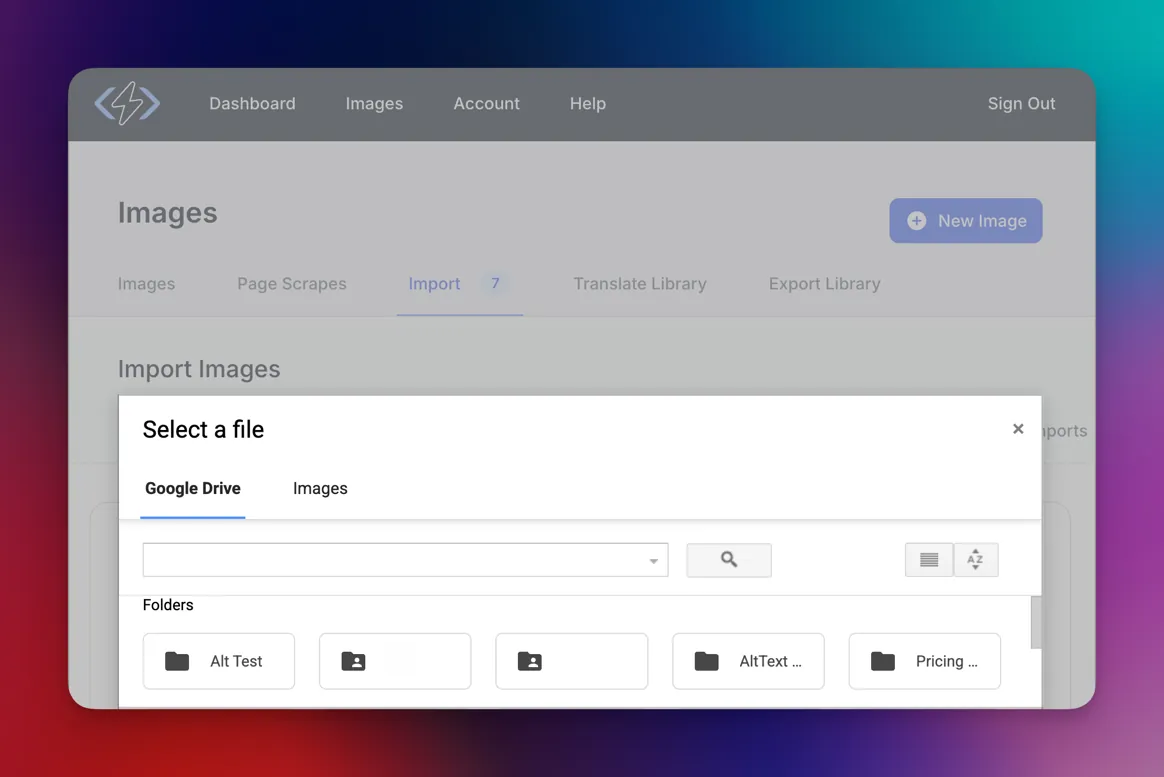Viewport: 1164px width, 777px height.
Task: Open the Dashboard nav item
Action: pos(252,104)
